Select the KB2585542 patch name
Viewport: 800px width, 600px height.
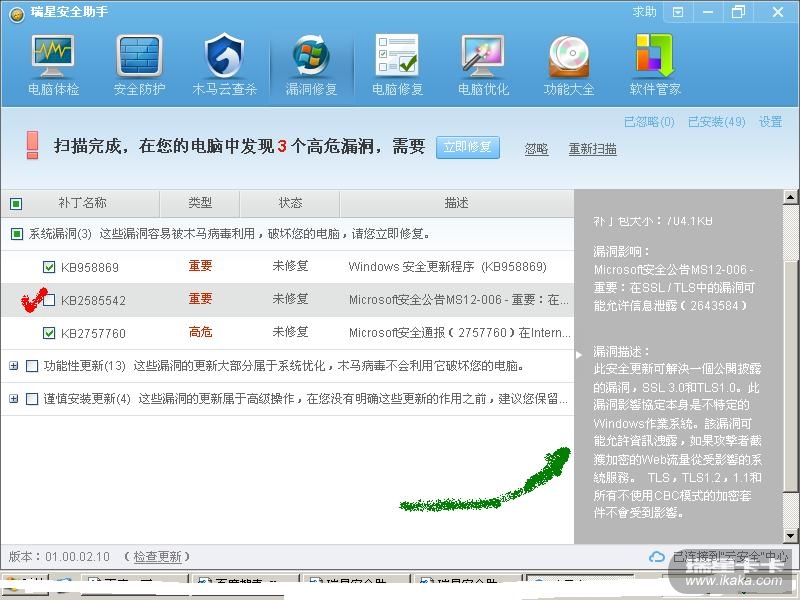click(x=93, y=301)
